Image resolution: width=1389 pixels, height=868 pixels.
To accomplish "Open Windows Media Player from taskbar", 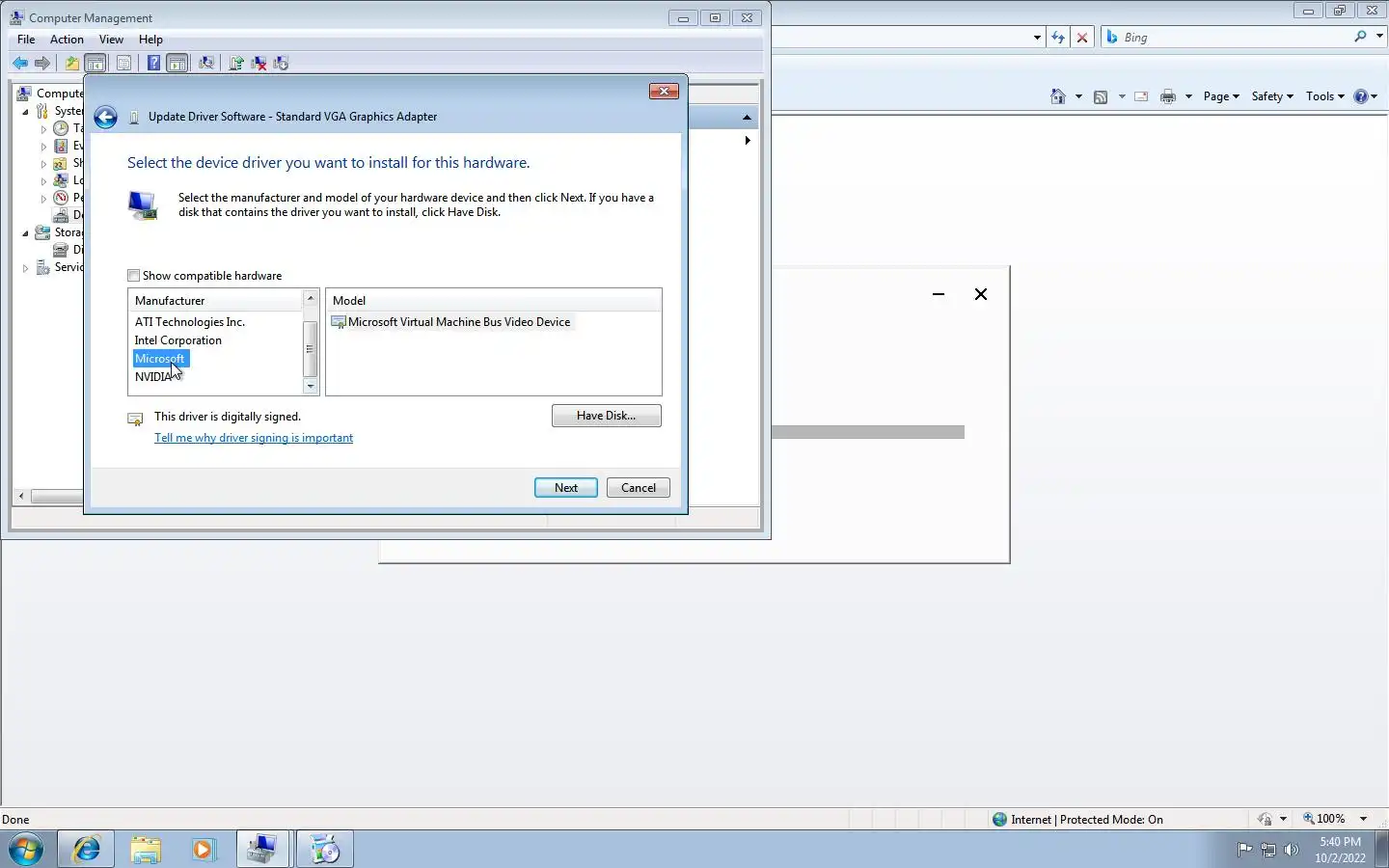I will pyautogui.click(x=203, y=850).
